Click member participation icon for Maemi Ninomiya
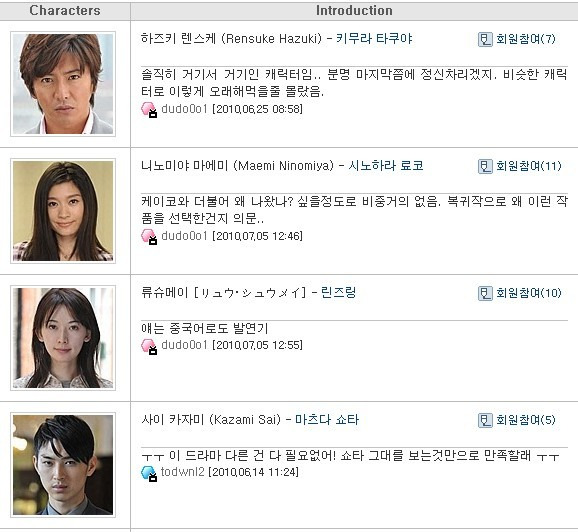 pyautogui.click(x=485, y=166)
